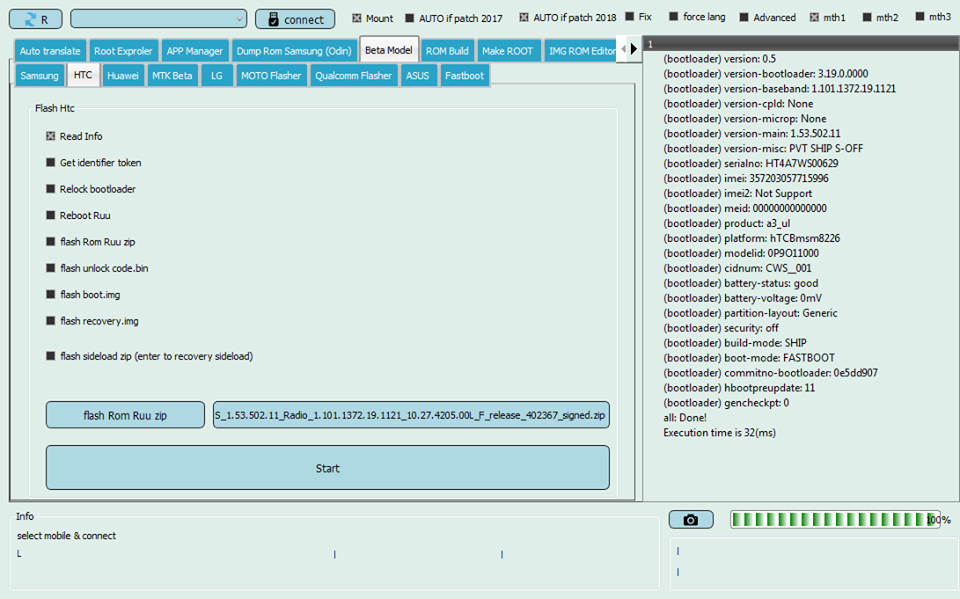The width and height of the screenshot is (960, 599).
Task: Open the APP Manager tab
Action: pyautogui.click(x=195, y=51)
